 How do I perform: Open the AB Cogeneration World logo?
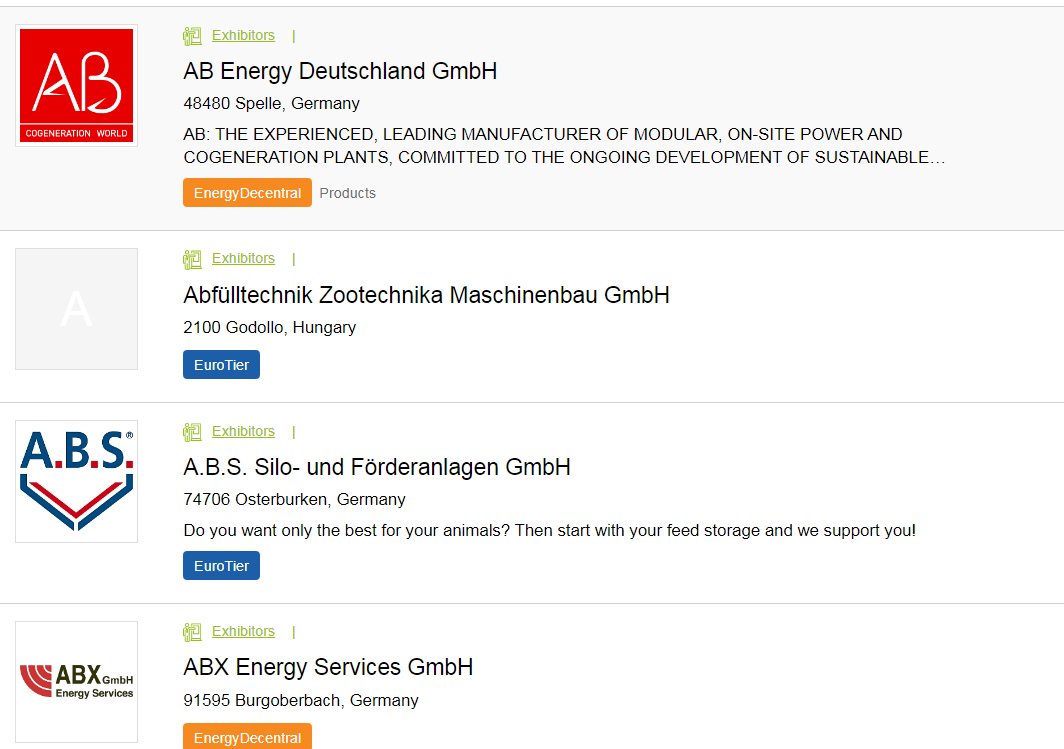click(x=77, y=86)
